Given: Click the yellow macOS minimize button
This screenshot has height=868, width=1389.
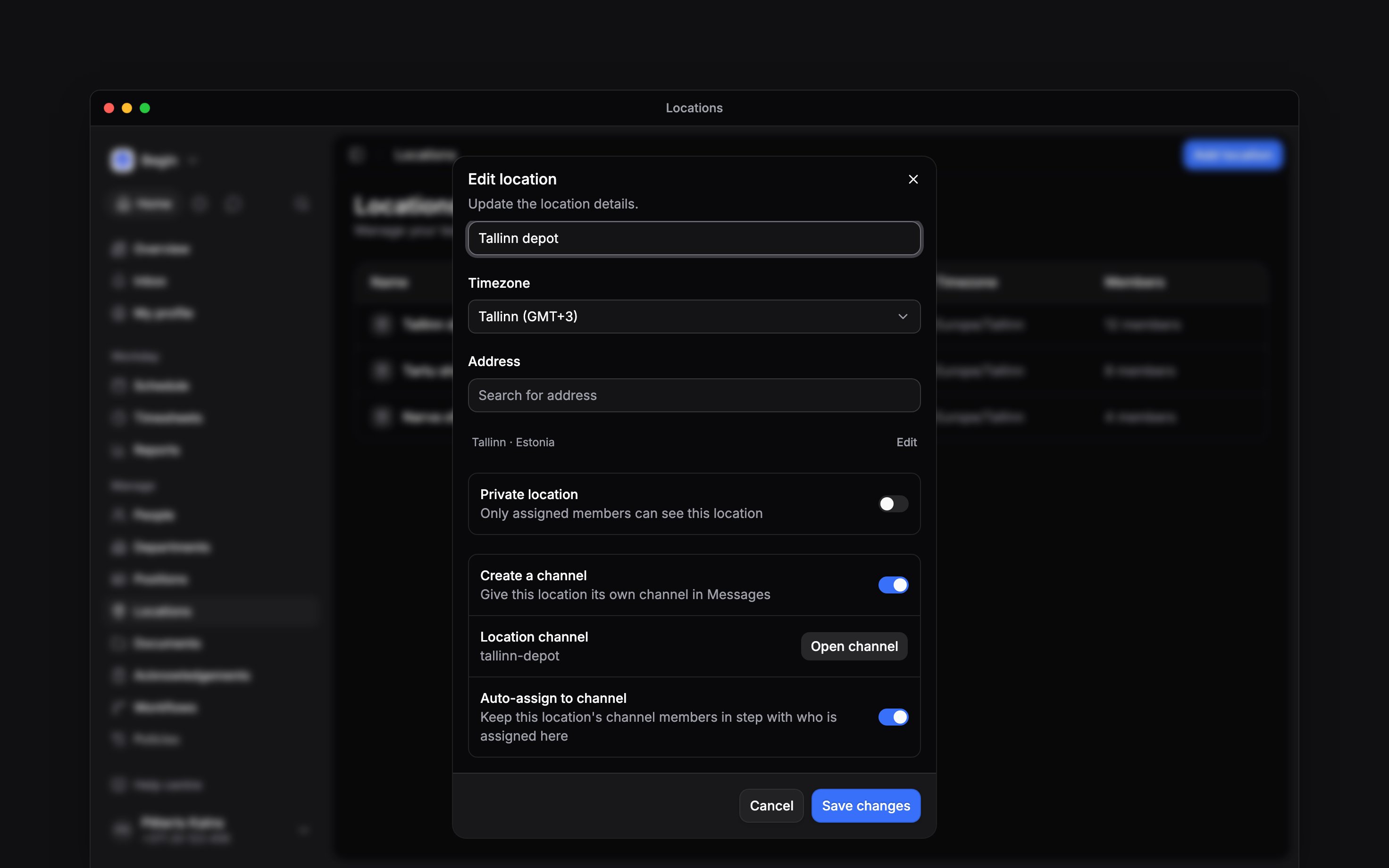Looking at the screenshot, I should point(127,108).
